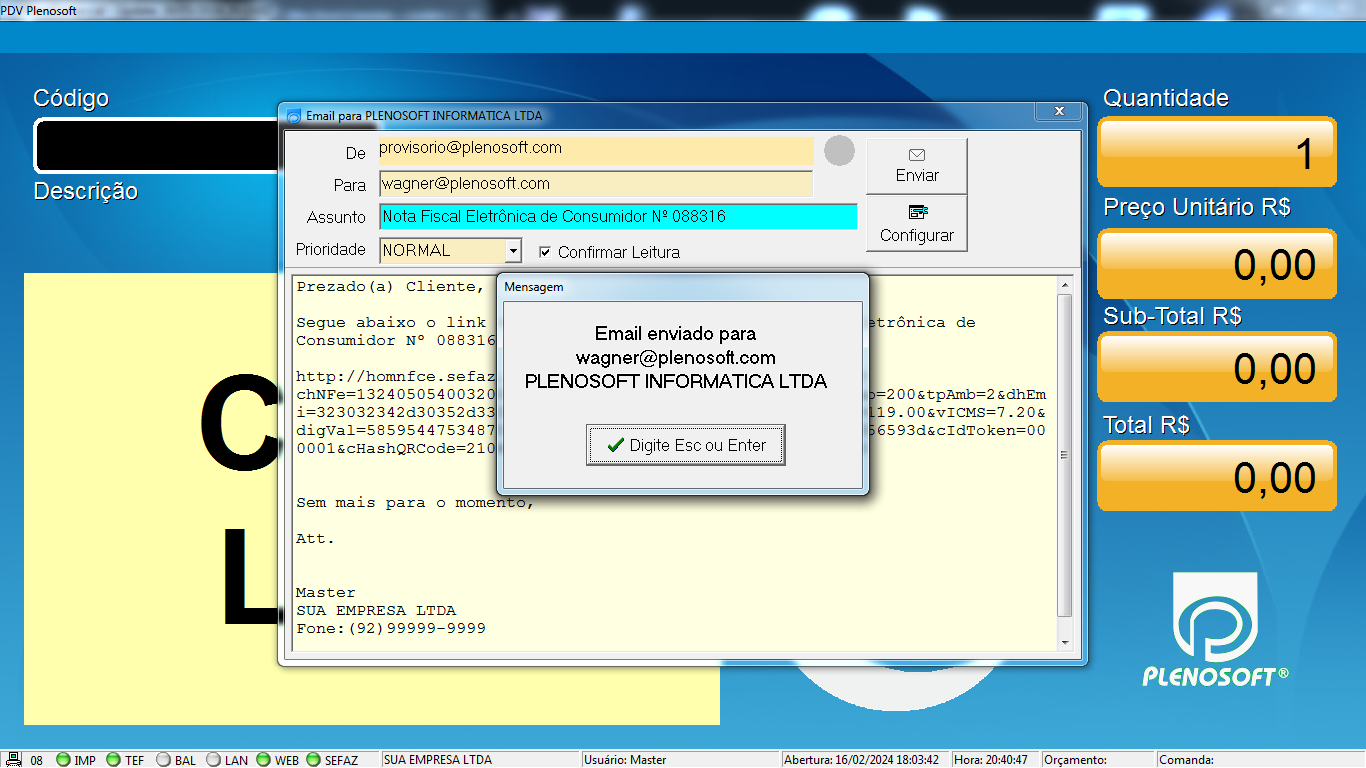Click the email body scrollbar up arrow
Screen dimensions: 1366x768
point(1064,285)
